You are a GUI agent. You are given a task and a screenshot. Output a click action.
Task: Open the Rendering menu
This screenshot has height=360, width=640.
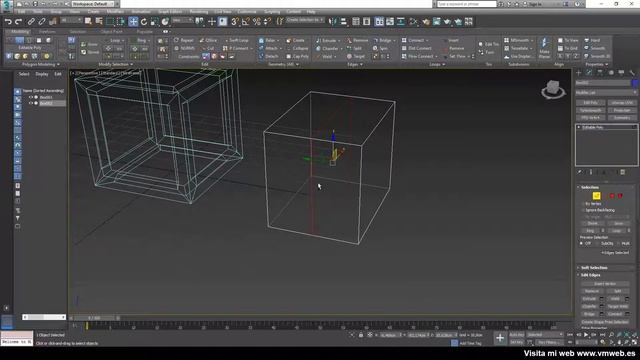click(198, 12)
